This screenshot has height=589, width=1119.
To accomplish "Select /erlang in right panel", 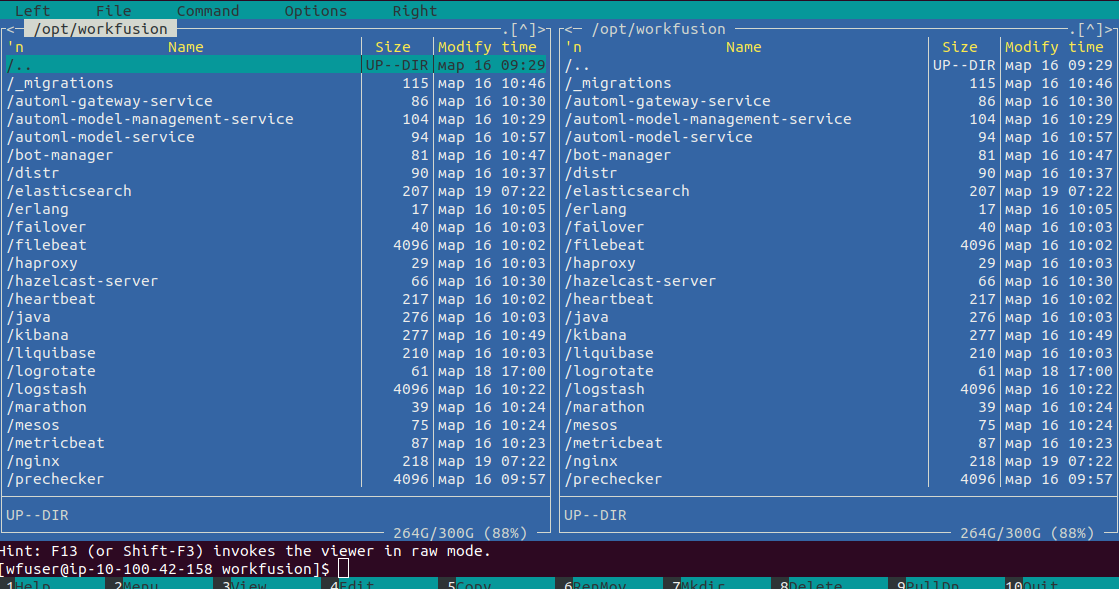I will (x=839, y=209).
